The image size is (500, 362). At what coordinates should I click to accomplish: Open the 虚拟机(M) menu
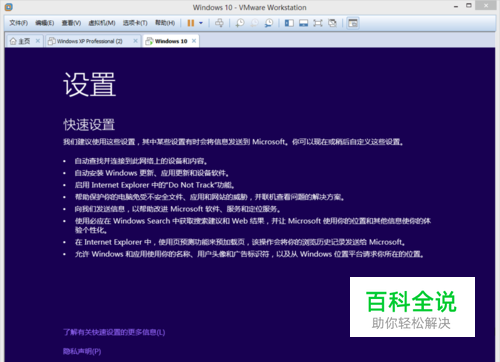(102, 23)
